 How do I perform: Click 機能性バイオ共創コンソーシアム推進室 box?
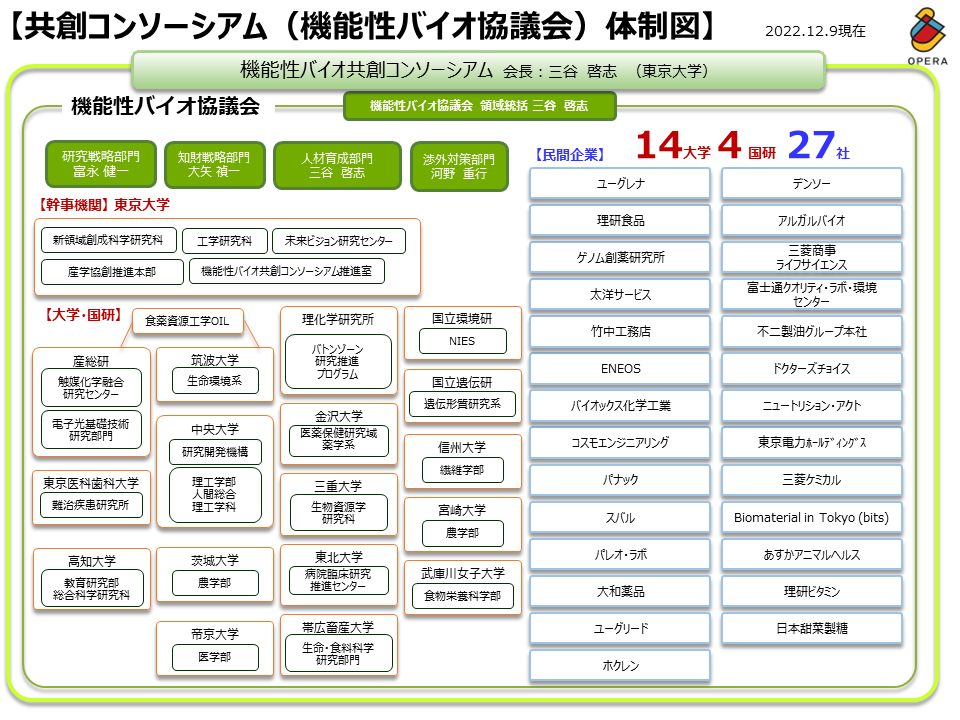pos(287,271)
